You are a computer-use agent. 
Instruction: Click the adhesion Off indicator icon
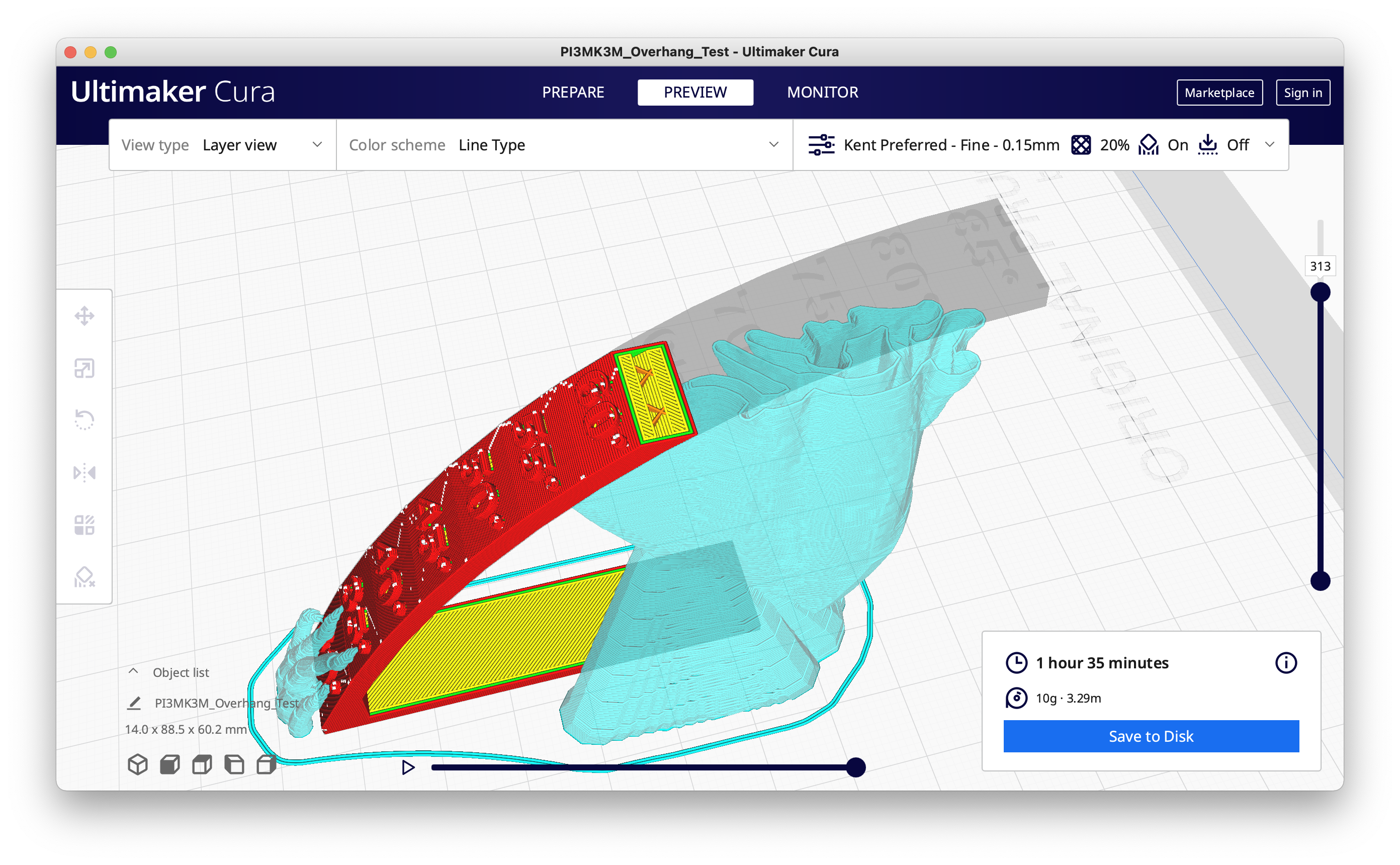[1207, 145]
